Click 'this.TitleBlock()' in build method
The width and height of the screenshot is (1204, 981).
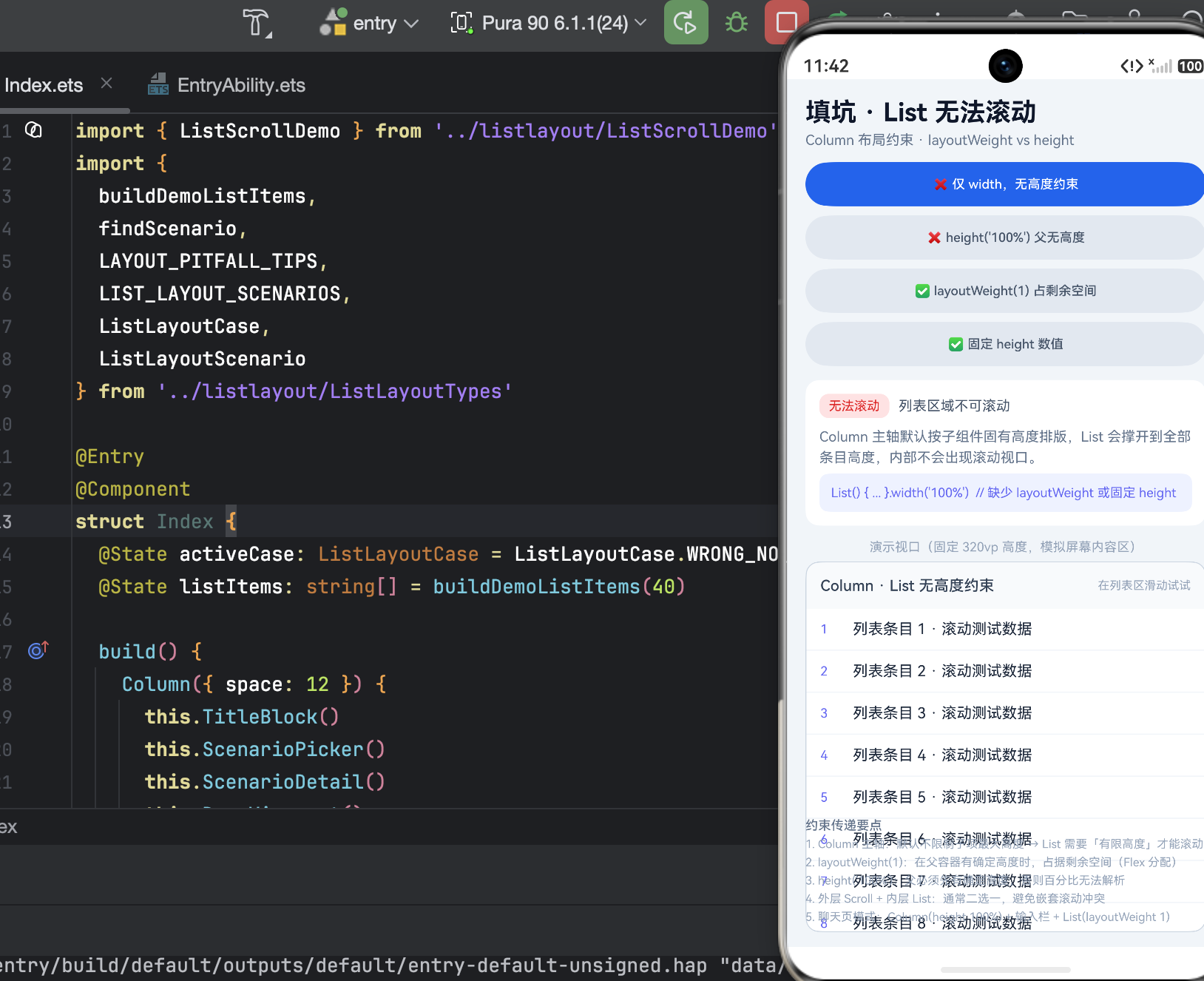(x=242, y=717)
